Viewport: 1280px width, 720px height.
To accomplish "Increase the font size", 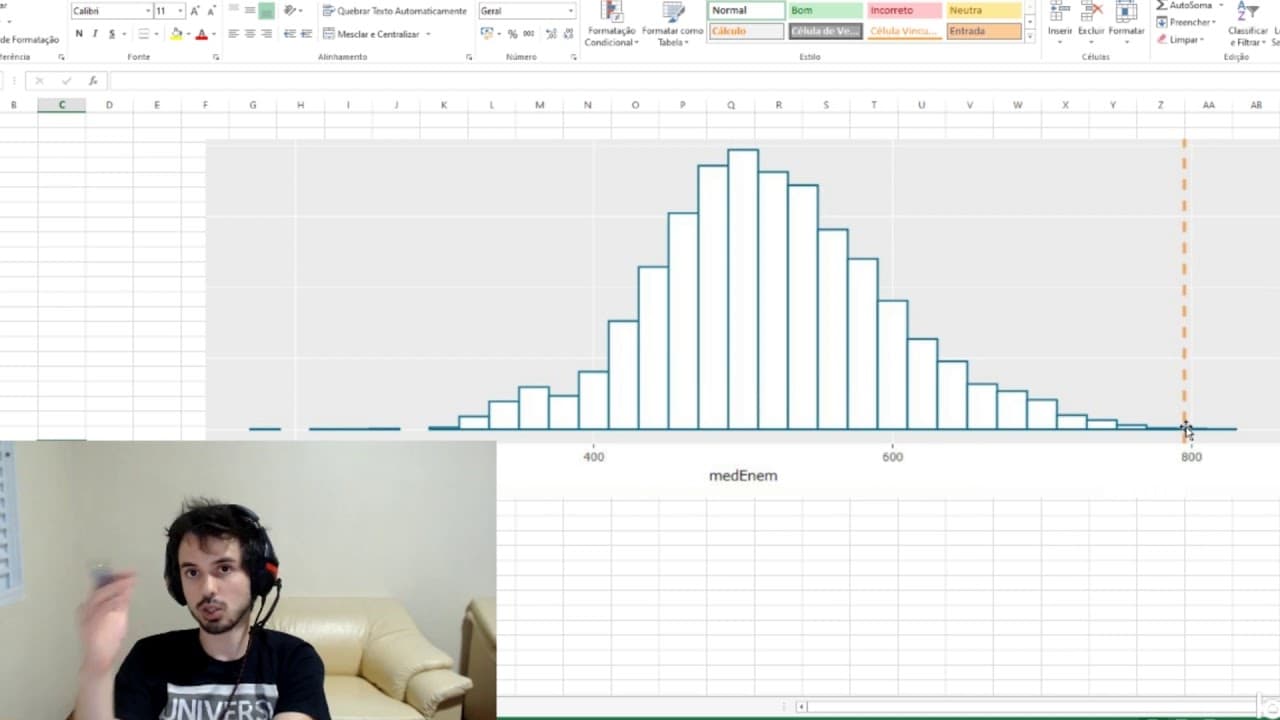I will [x=195, y=11].
